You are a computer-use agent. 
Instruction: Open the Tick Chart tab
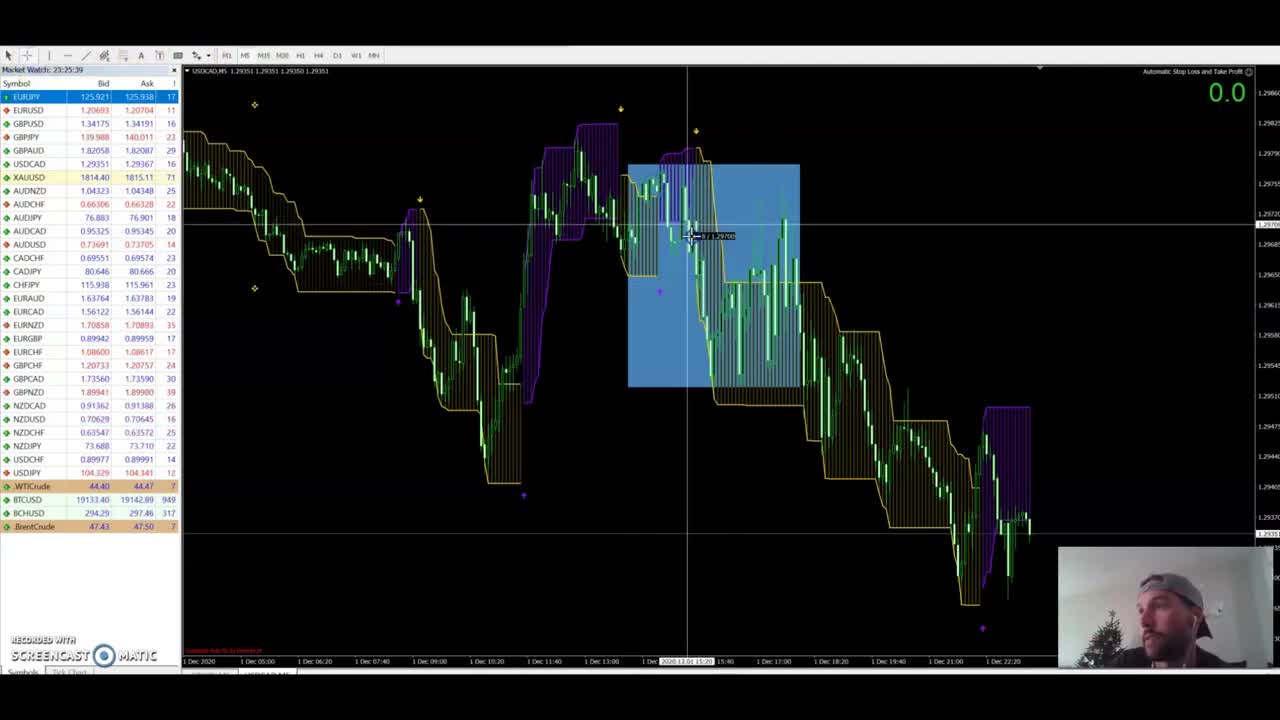[x=69, y=672]
